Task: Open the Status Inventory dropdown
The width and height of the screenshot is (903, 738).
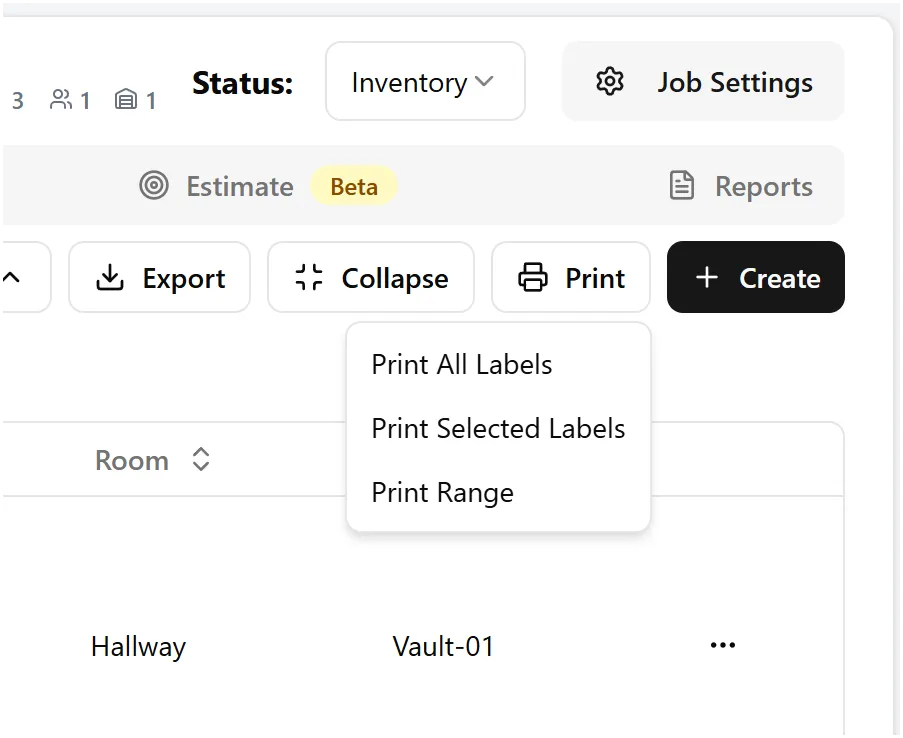Action: pyautogui.click(x=425, y=81)
